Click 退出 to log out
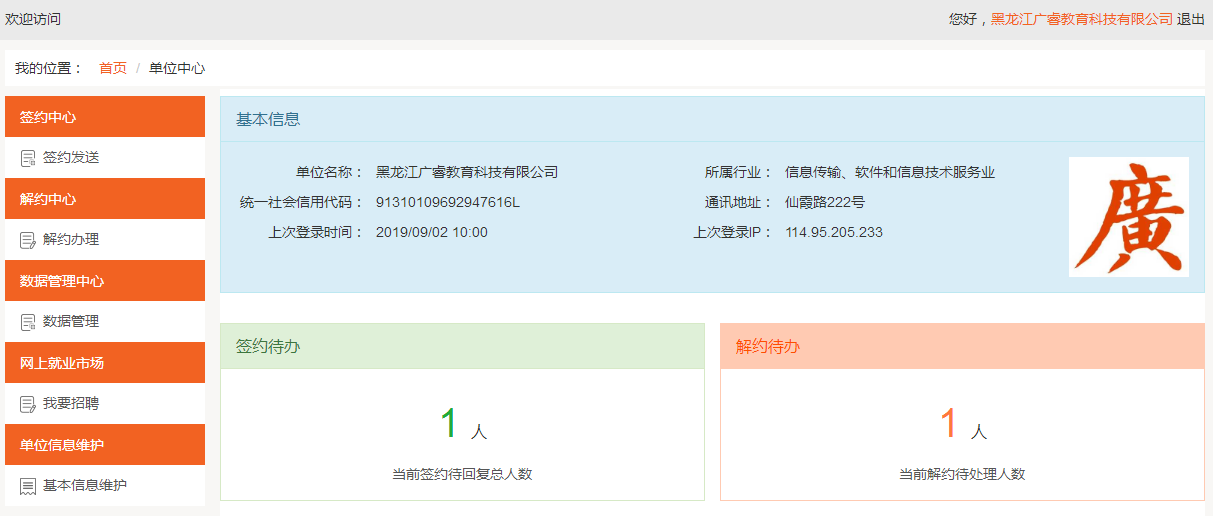The height and width of the screenshot is (516, 1213). pyautogui.click(x=1190, y=19)
